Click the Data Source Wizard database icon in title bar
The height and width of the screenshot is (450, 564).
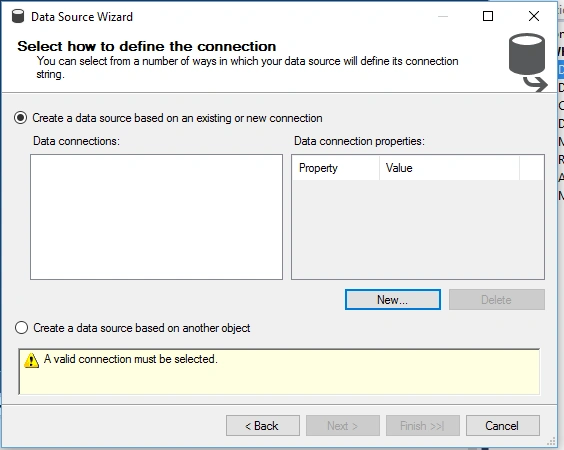point(18,16)
